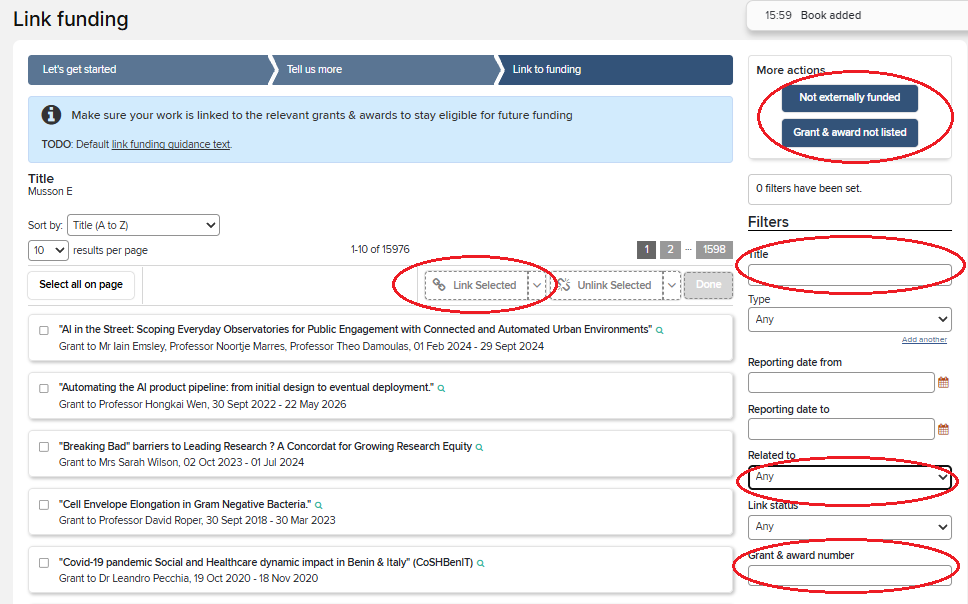The image size is (968, 604).
Task: Click chain link icon on Link Selected button
Action: (x=439, y=285)
